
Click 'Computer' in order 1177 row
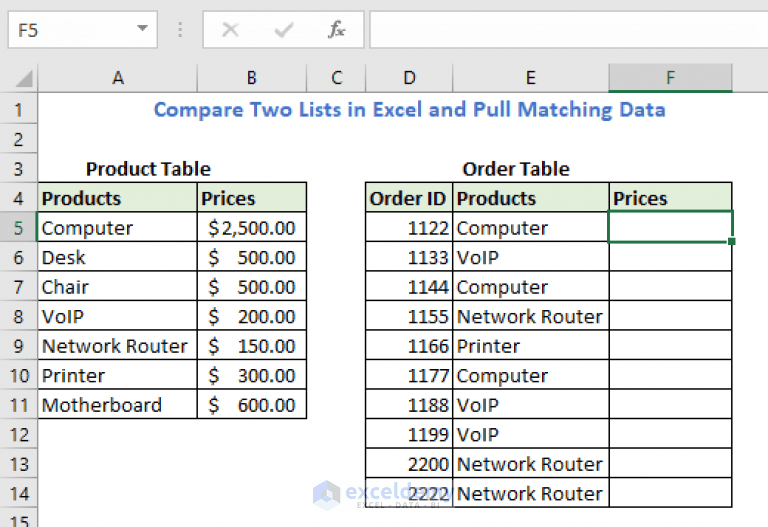coord(530,375)
